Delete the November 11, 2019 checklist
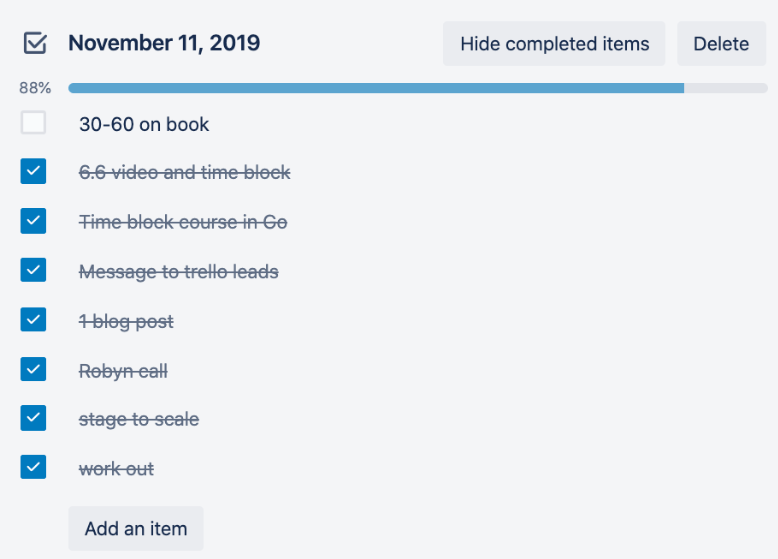This screenshot has height=559, width=778. [x=721, y=44]
